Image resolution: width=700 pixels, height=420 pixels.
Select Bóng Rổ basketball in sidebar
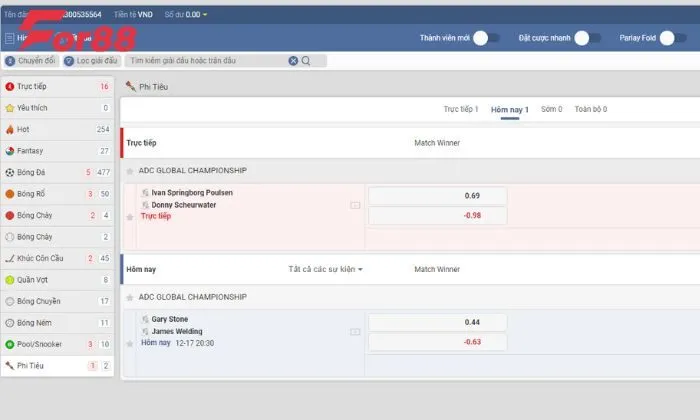35,194
